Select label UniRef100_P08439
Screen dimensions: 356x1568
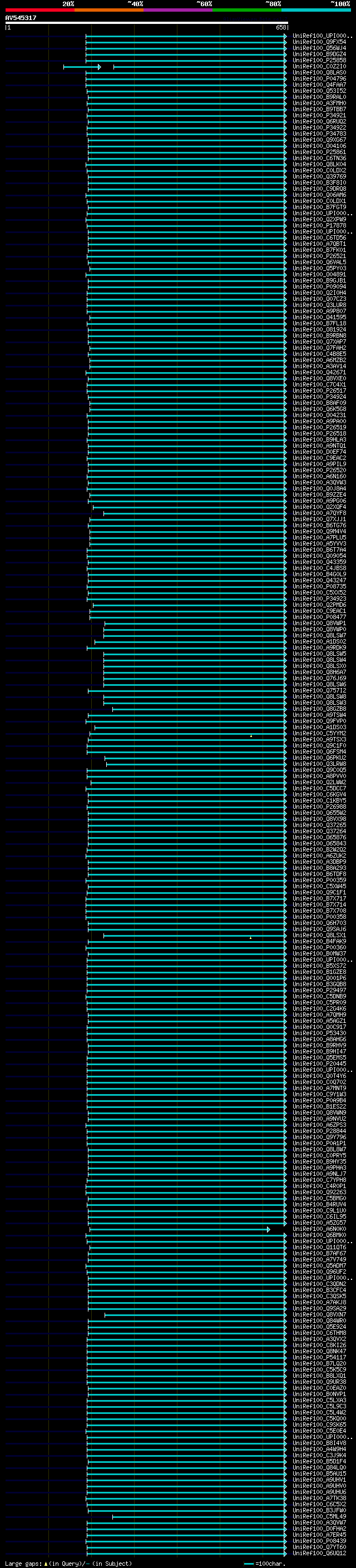click(319, 1541)
